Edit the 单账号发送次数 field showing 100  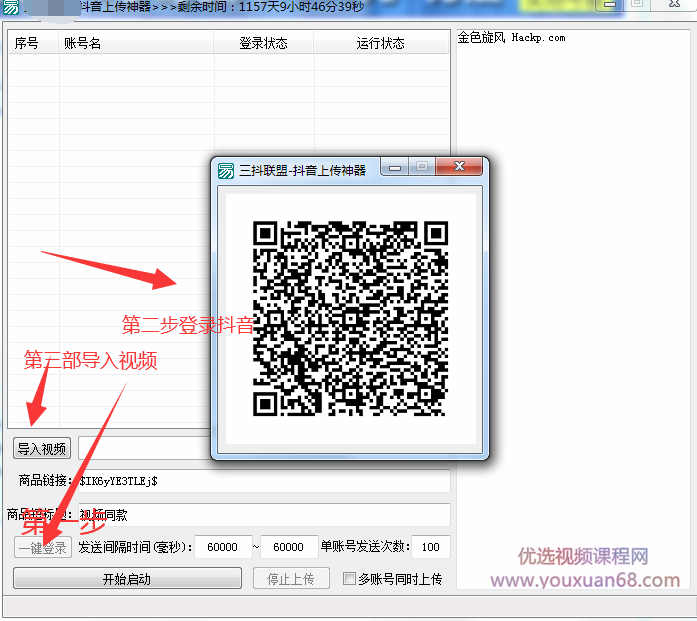click(x=431, y=547)
